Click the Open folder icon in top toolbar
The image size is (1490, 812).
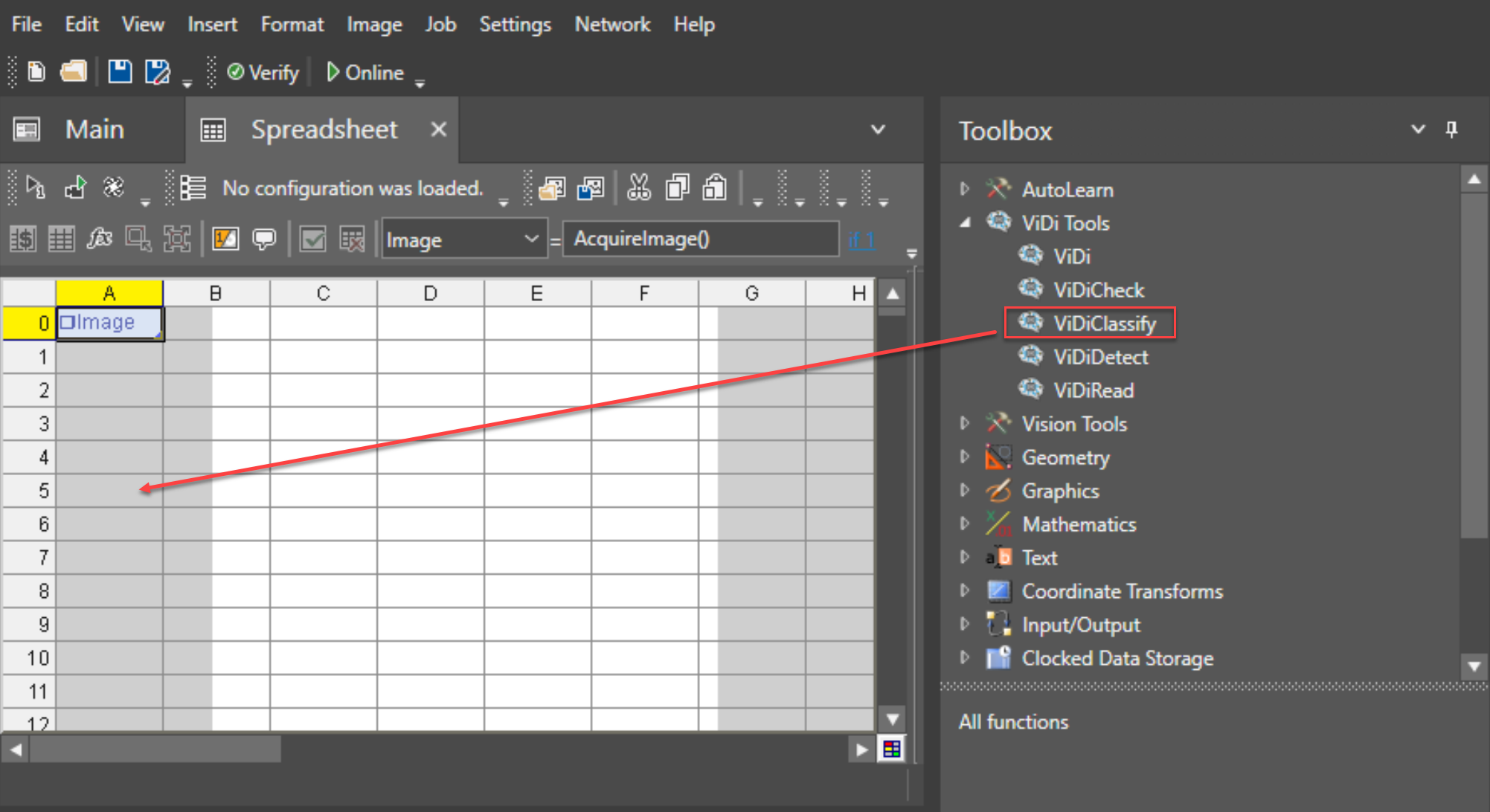click(x=74, y=72)
